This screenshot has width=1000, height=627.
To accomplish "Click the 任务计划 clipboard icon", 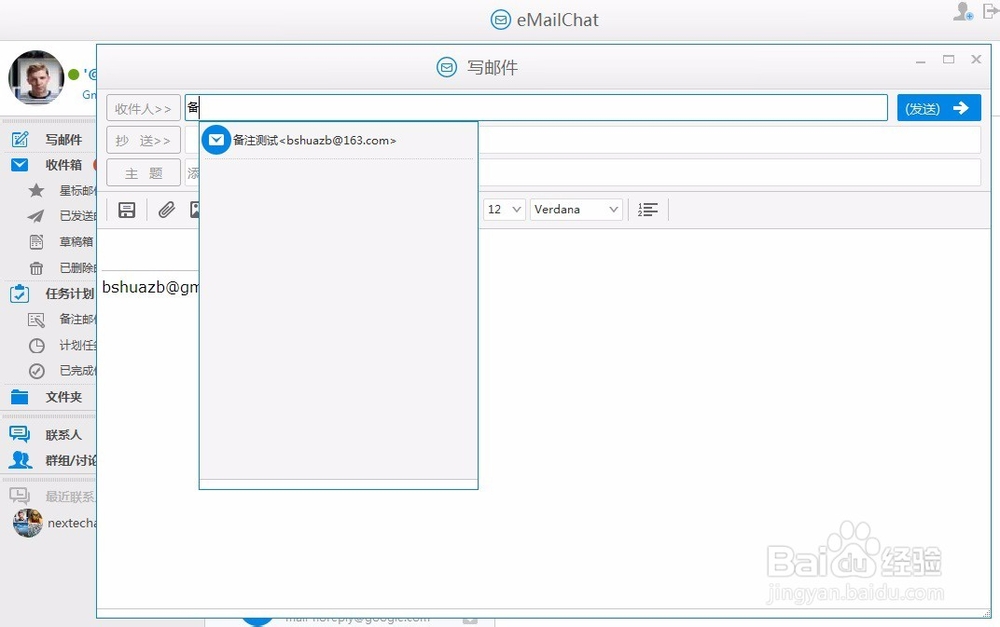I will click(20, 293).
